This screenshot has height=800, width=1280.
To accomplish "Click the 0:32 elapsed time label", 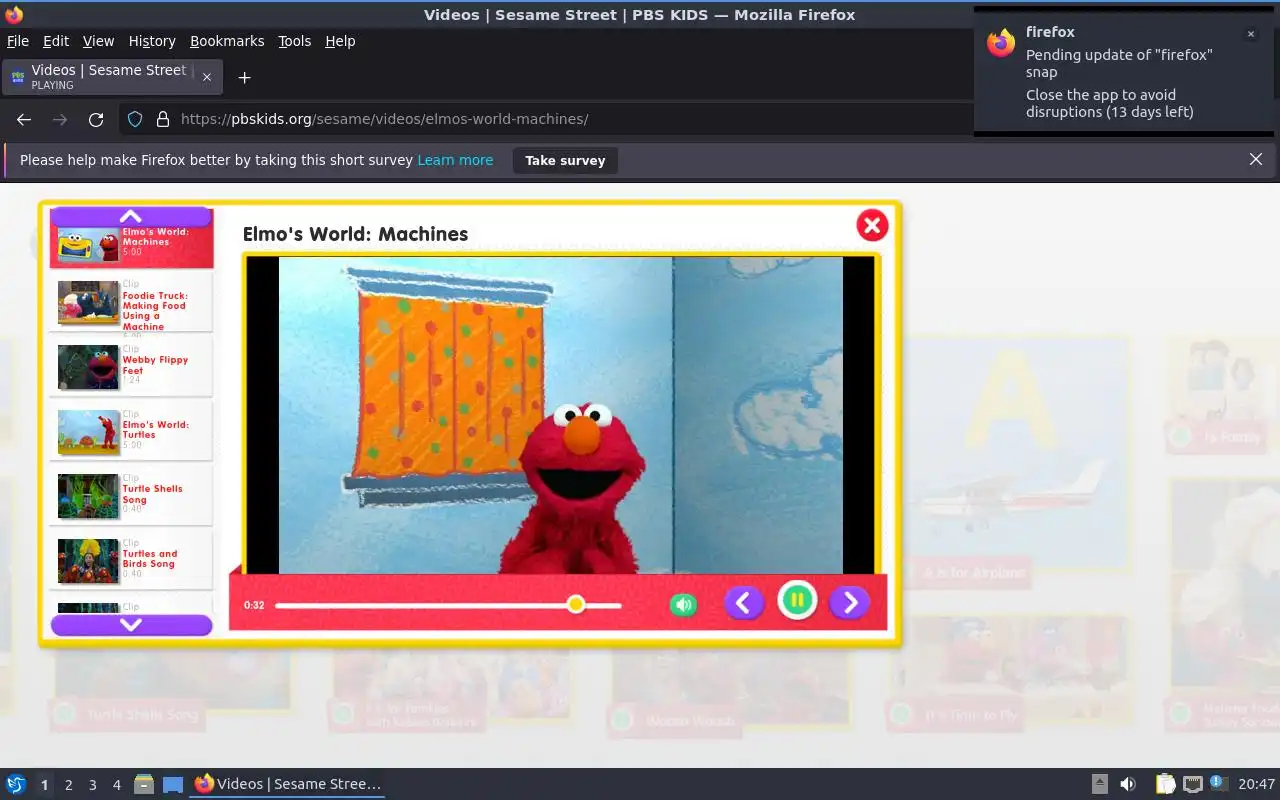I will point(254,605).
